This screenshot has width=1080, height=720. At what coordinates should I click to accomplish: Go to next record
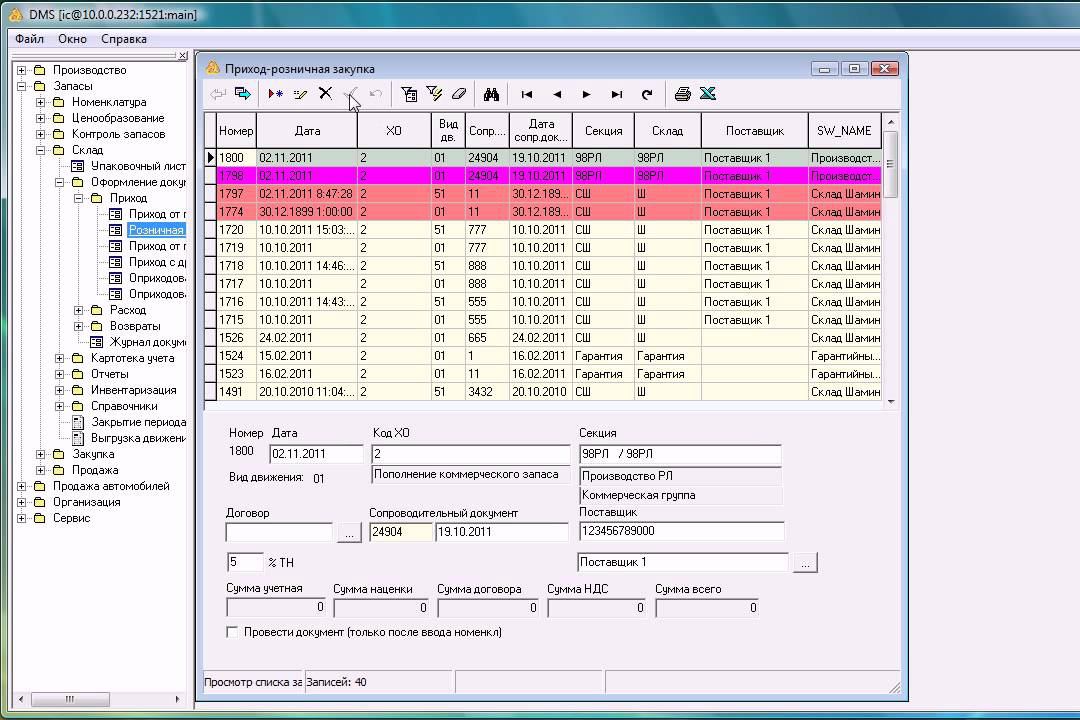[587, 94]
